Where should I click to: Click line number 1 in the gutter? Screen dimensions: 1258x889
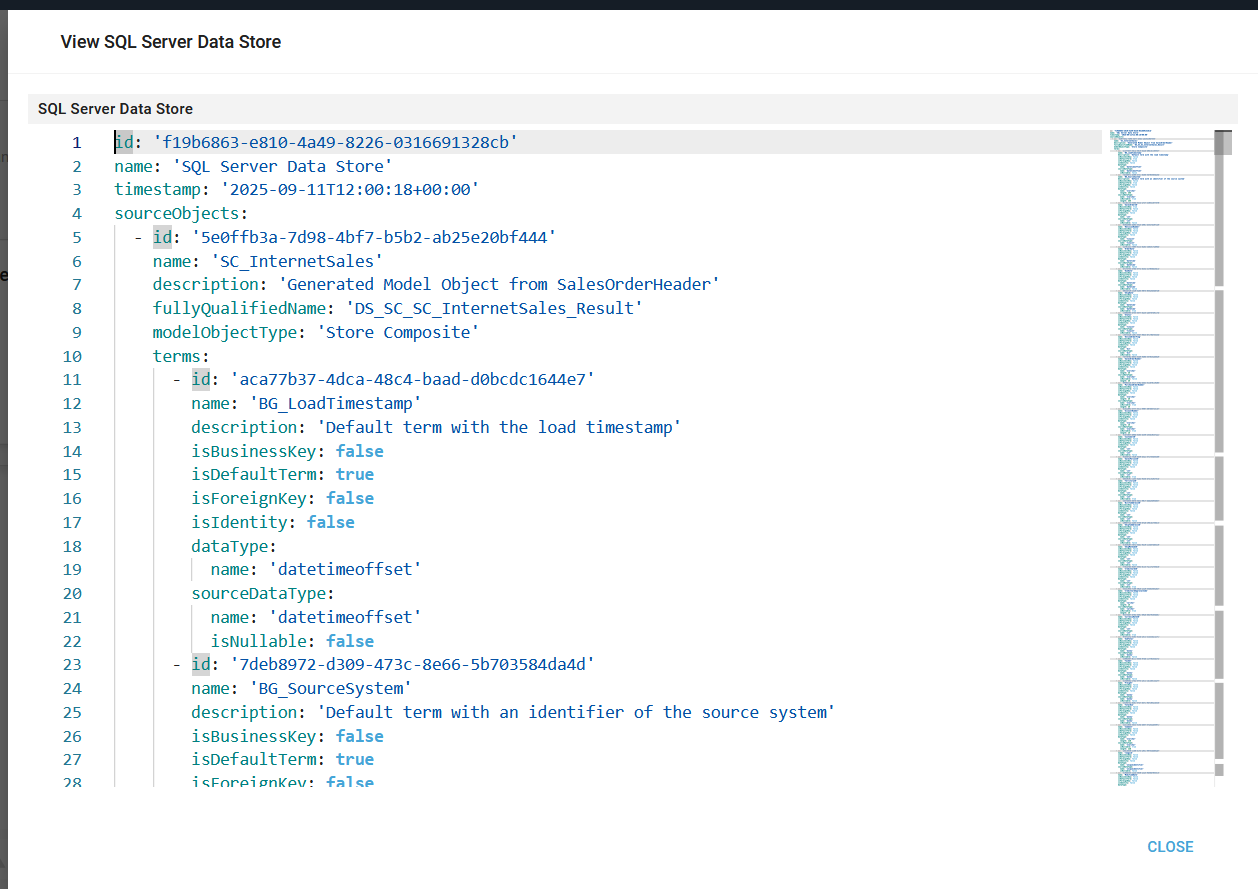point(76,142)
